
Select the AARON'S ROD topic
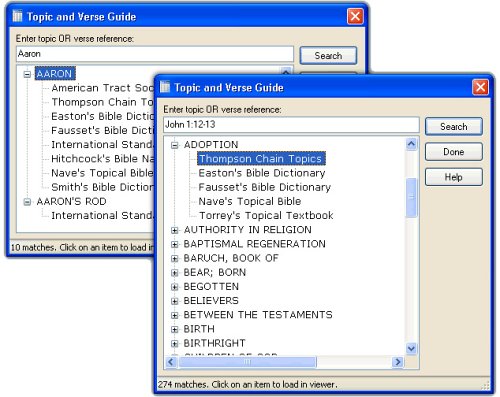71,201
